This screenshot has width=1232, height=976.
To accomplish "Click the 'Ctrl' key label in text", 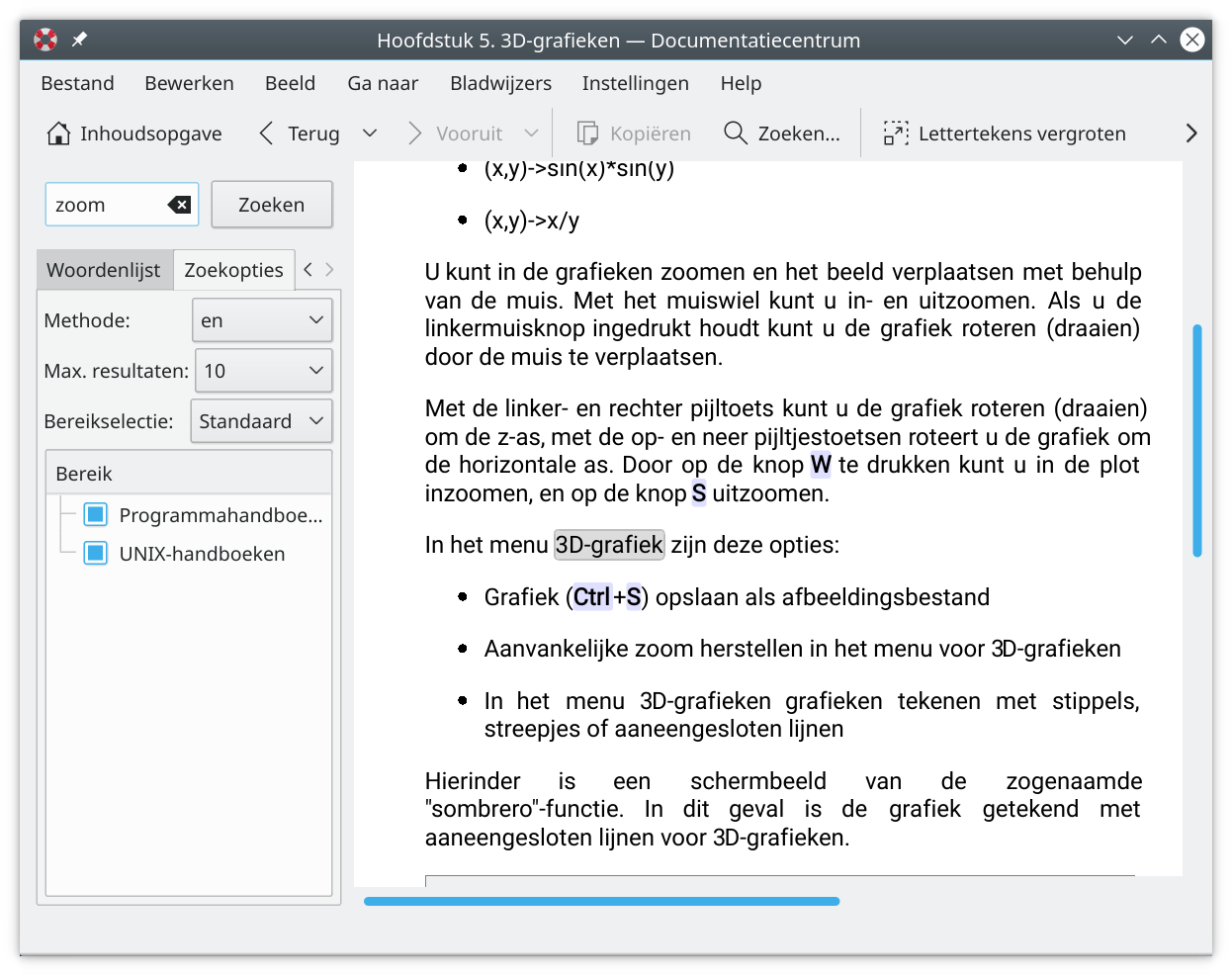I will (x=592, y=597).
